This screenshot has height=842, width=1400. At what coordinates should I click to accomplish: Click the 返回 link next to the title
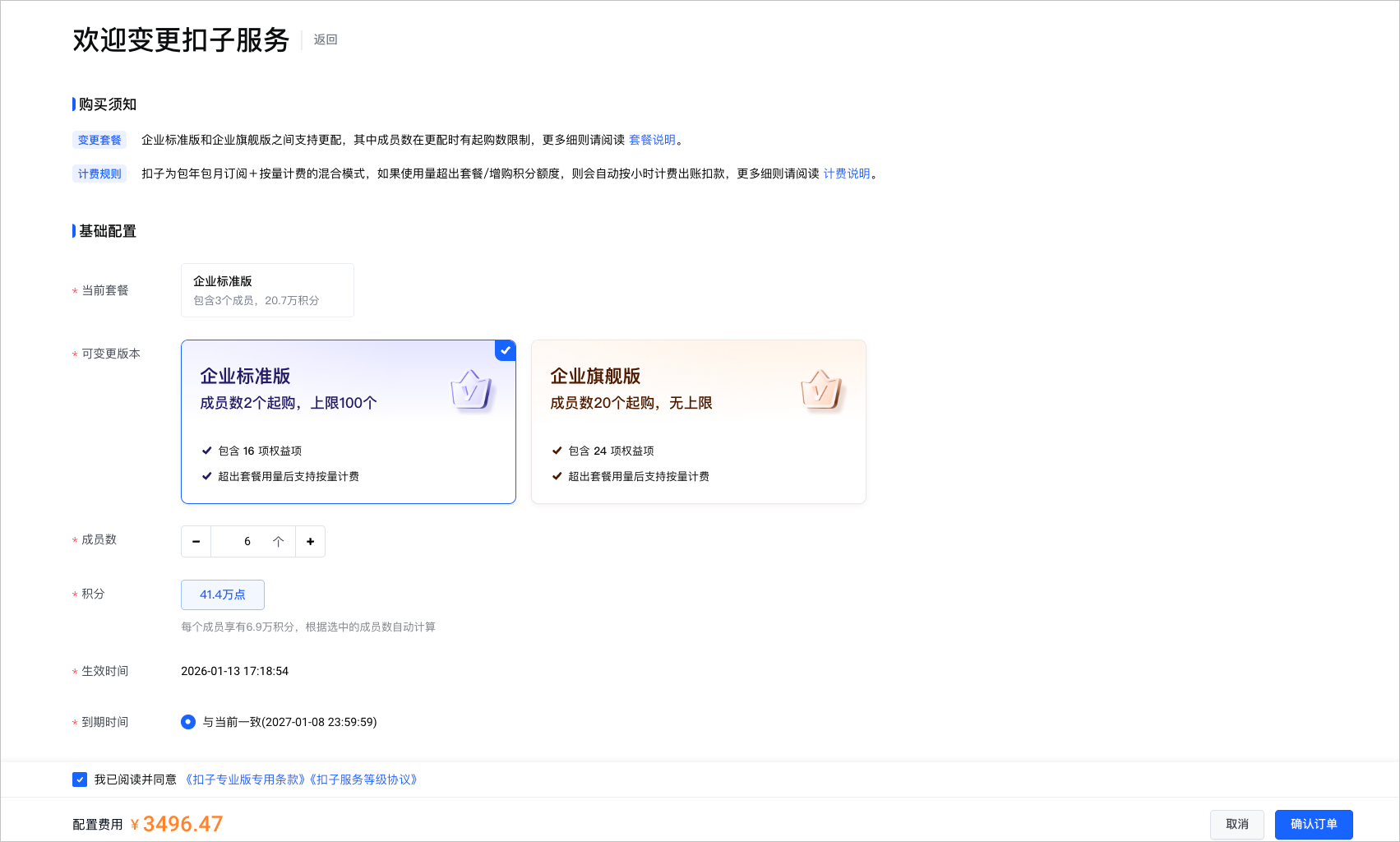[324, 39]
